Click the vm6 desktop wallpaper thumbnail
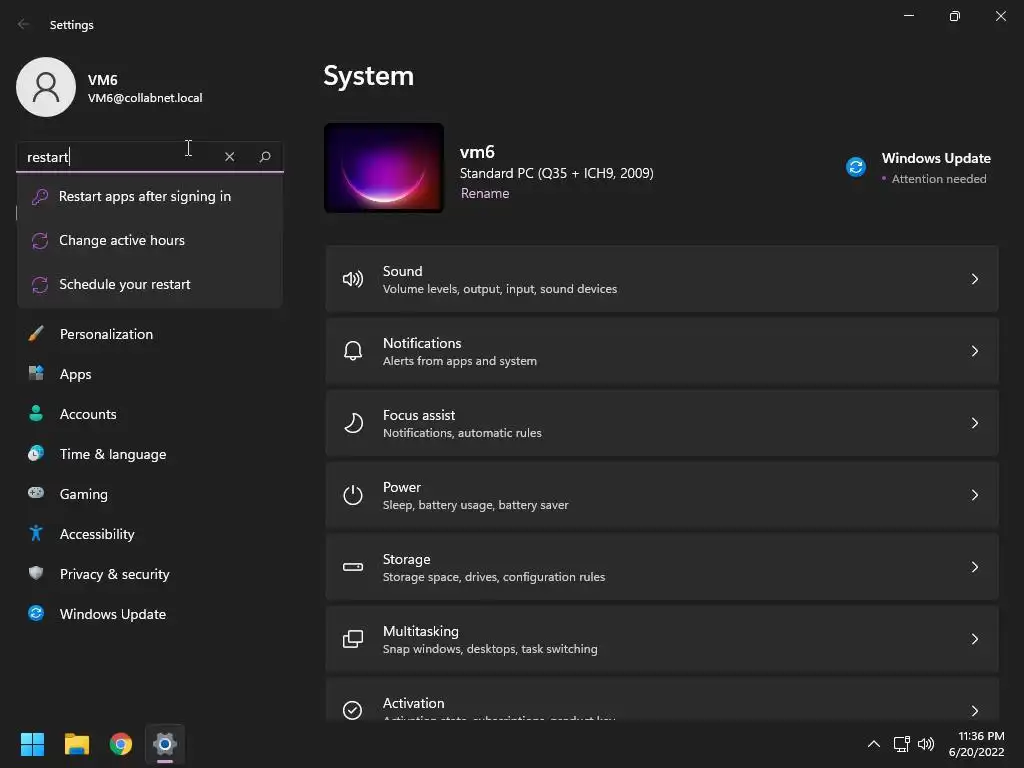The width and height of the screenshot is (1024, 768). pos(384,168)
